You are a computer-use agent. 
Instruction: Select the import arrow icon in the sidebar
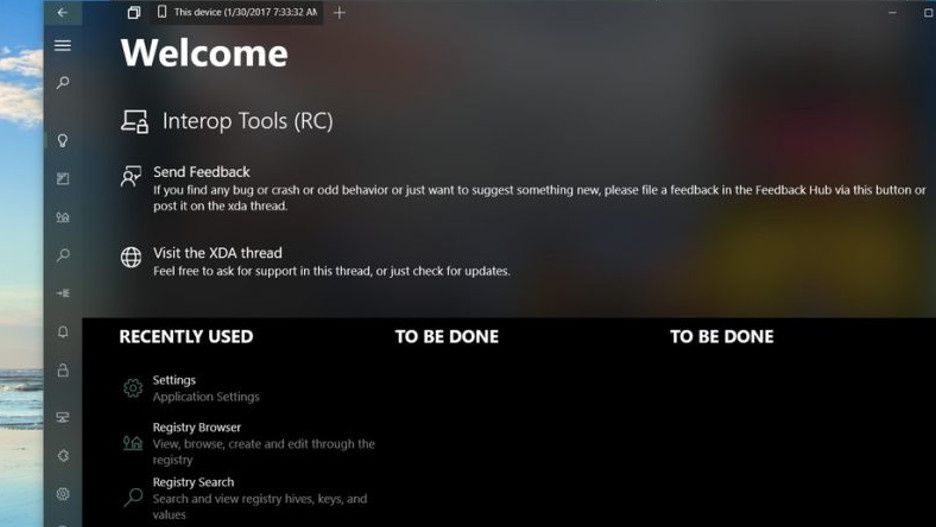[x=63, y=293]
